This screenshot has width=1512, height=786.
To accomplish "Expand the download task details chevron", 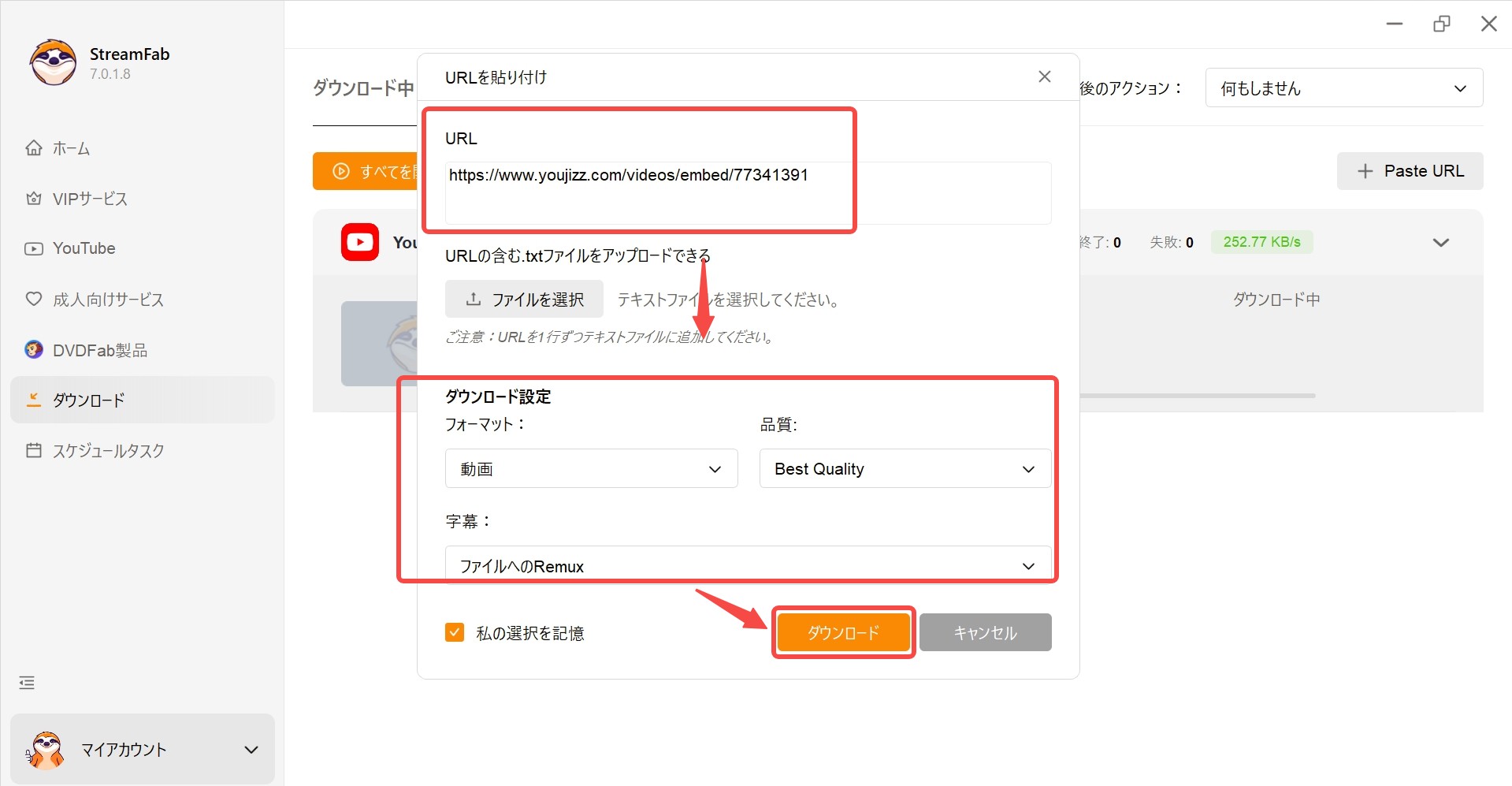I will 1441,242.
